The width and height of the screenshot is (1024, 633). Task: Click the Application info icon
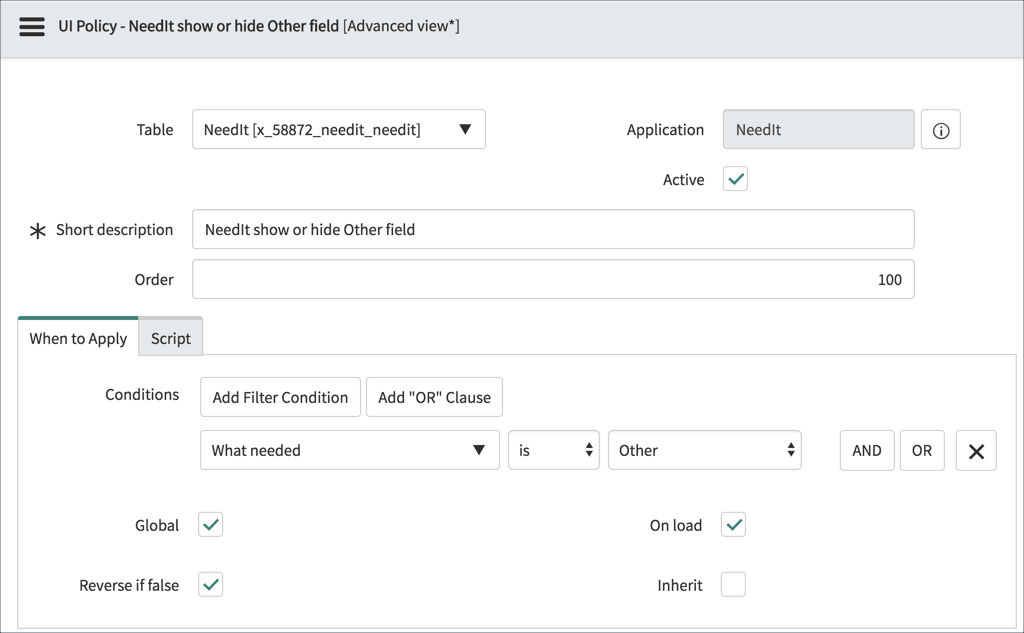tap(940, 129)
